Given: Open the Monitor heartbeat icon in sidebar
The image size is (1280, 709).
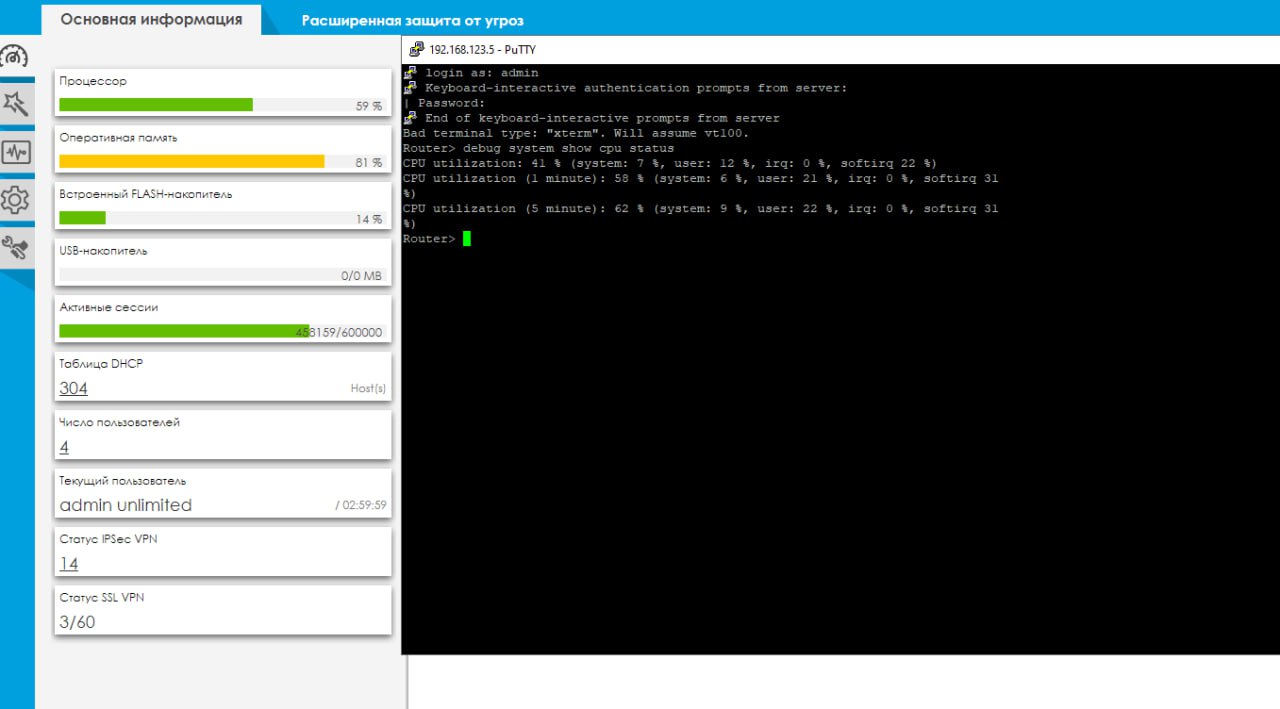Looking at the screenshot, I should pos(16,152).
